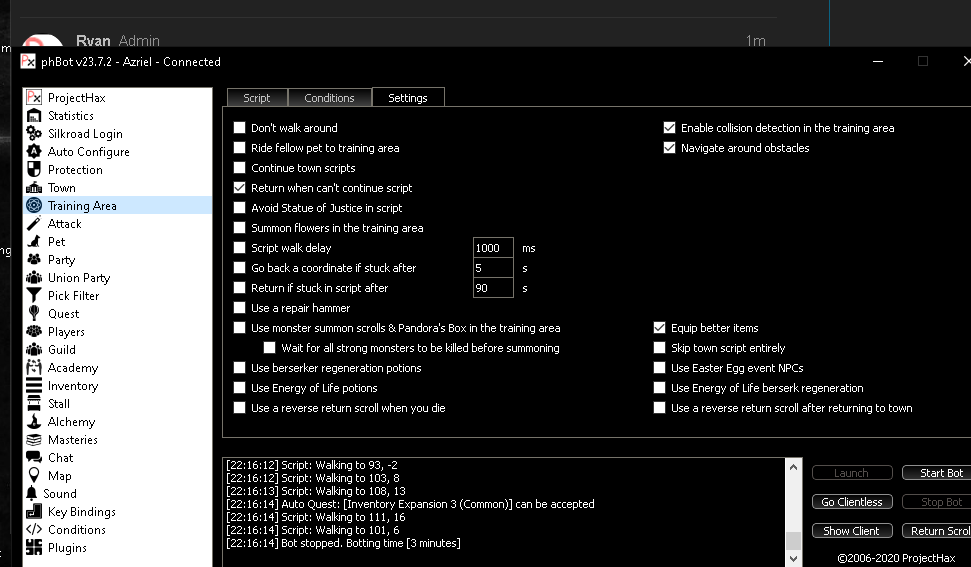Viewport: 971px width, 567px height.
Task: Select the Protection shield icon
Action: (x=34, y=170)
